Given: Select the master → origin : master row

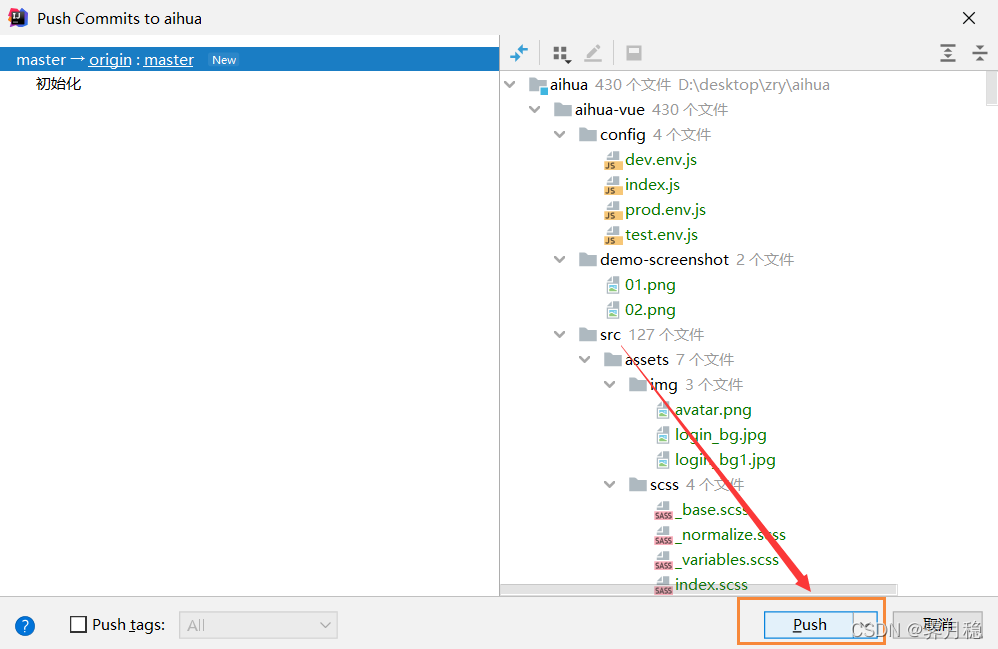Looking at the screenshot, I should click(250, 59).
